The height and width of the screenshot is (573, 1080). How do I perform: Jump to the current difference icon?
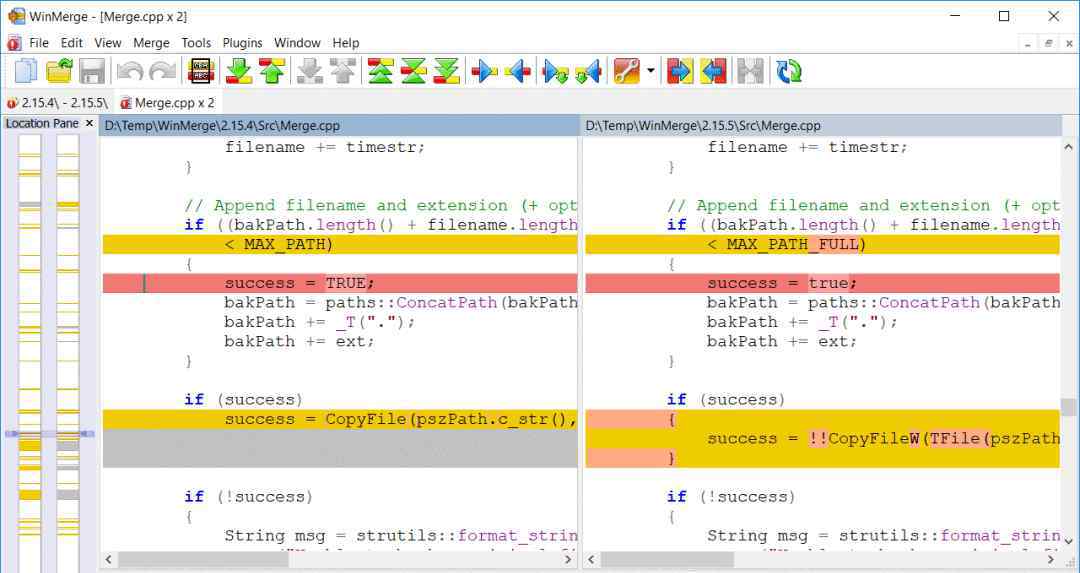(413, 72)
